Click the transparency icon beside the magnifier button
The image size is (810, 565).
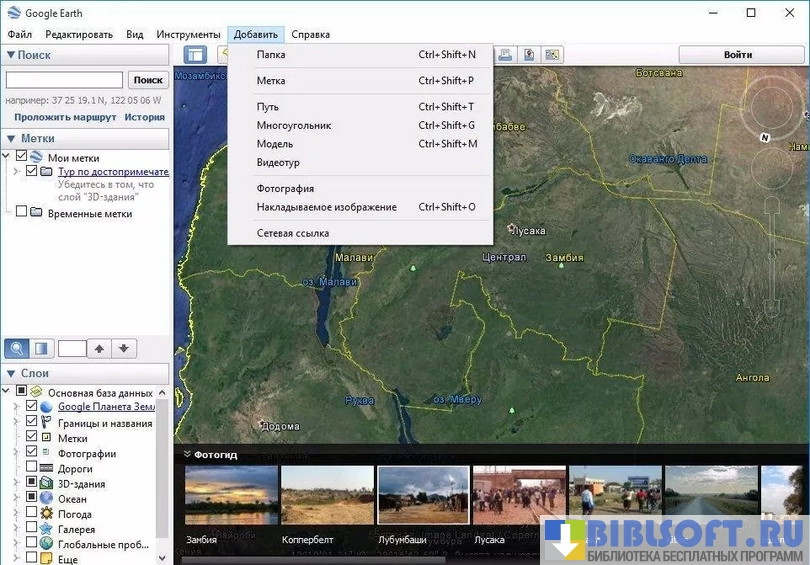tap(41, 349)
